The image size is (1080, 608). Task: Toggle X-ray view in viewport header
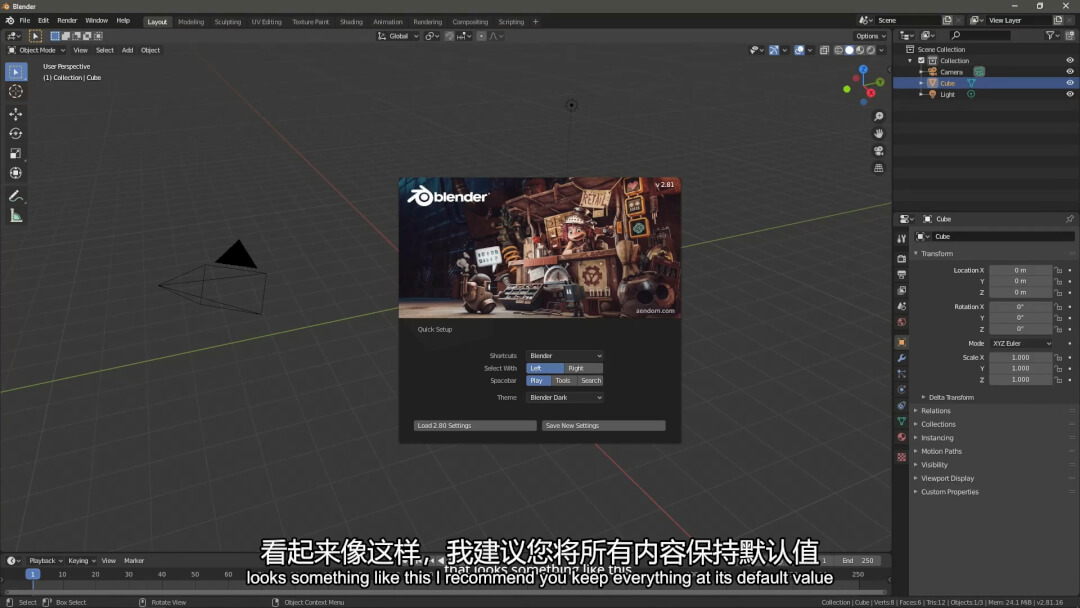click(824, 50)
